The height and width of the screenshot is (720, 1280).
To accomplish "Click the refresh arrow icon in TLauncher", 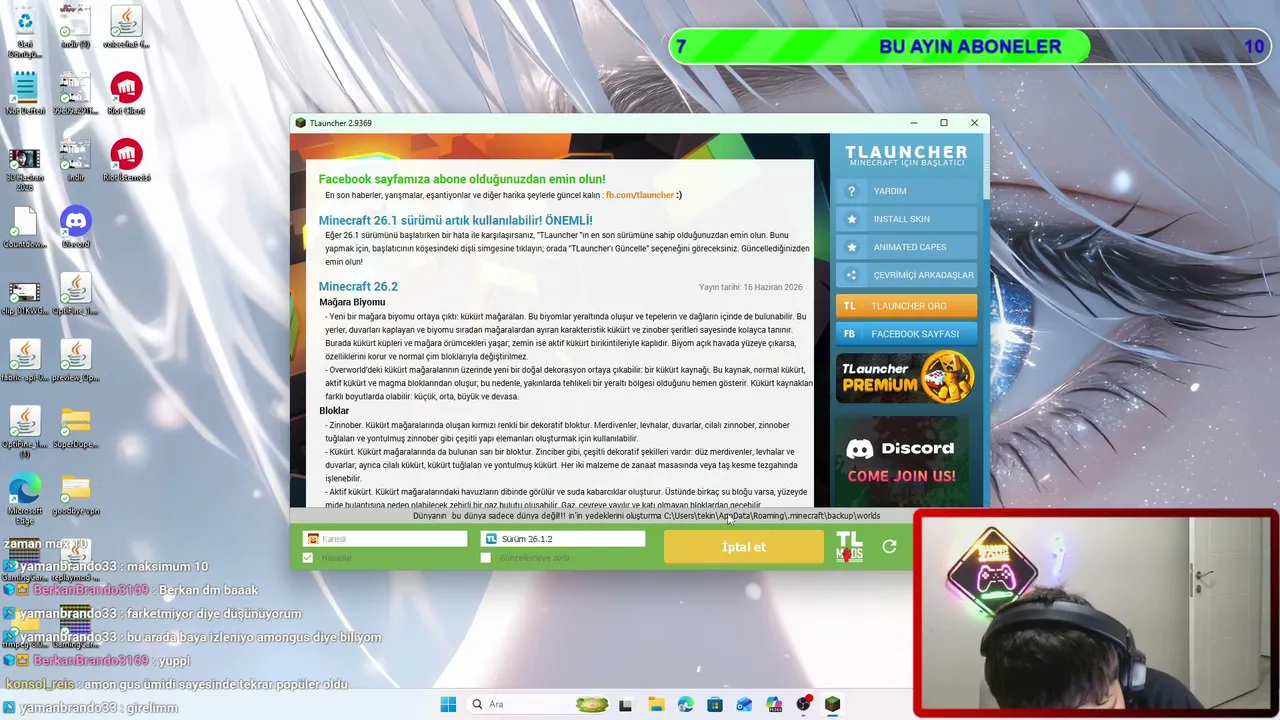I will point(889,546).
